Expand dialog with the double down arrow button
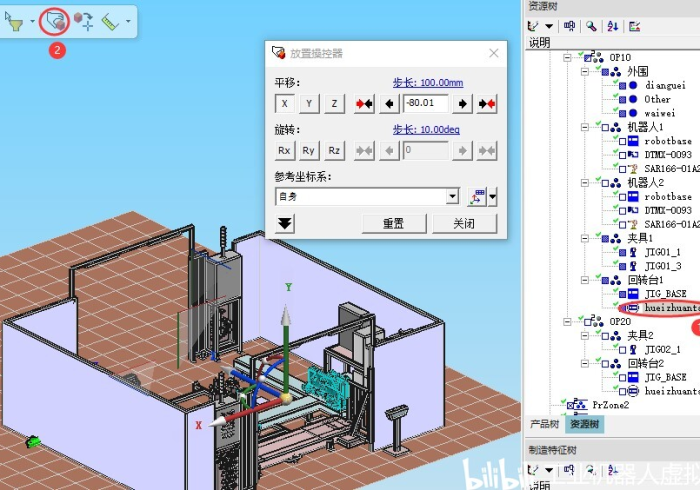Image resolution: width=700 pixels, height=490 pixels. pos(286,223)
